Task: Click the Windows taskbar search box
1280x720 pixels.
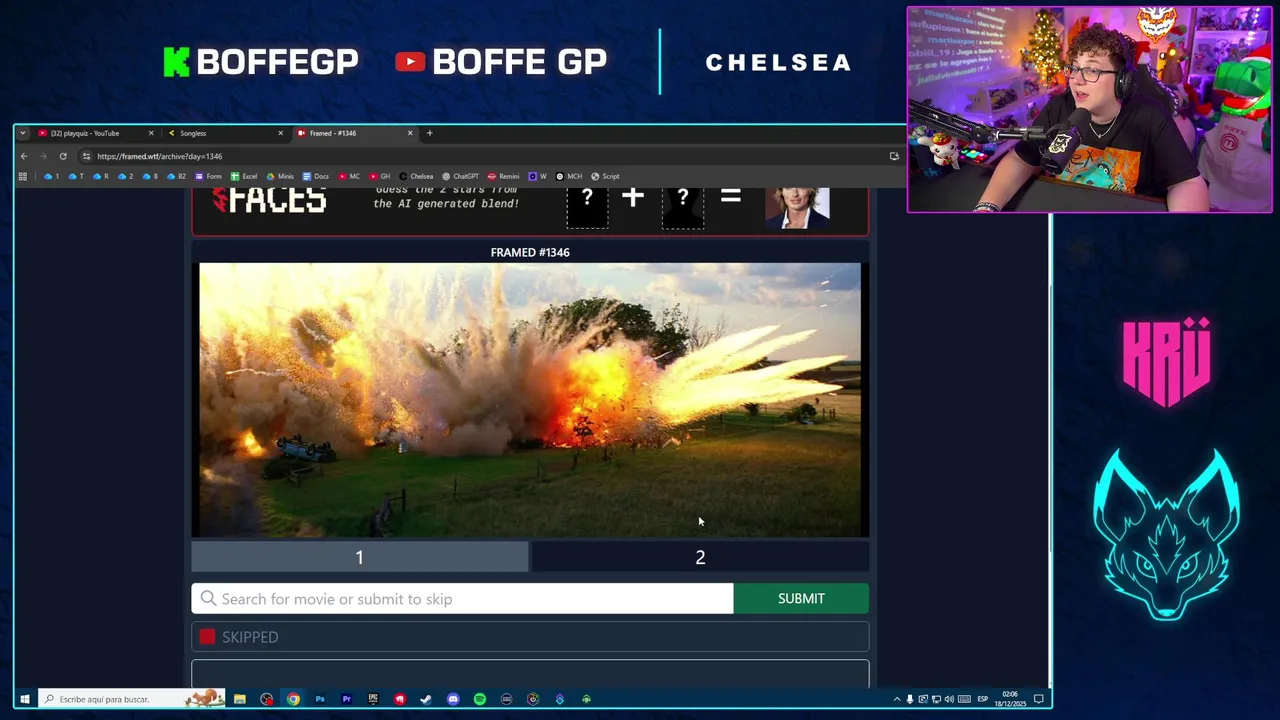Action: pyautogui.click(x=130, y=699)
